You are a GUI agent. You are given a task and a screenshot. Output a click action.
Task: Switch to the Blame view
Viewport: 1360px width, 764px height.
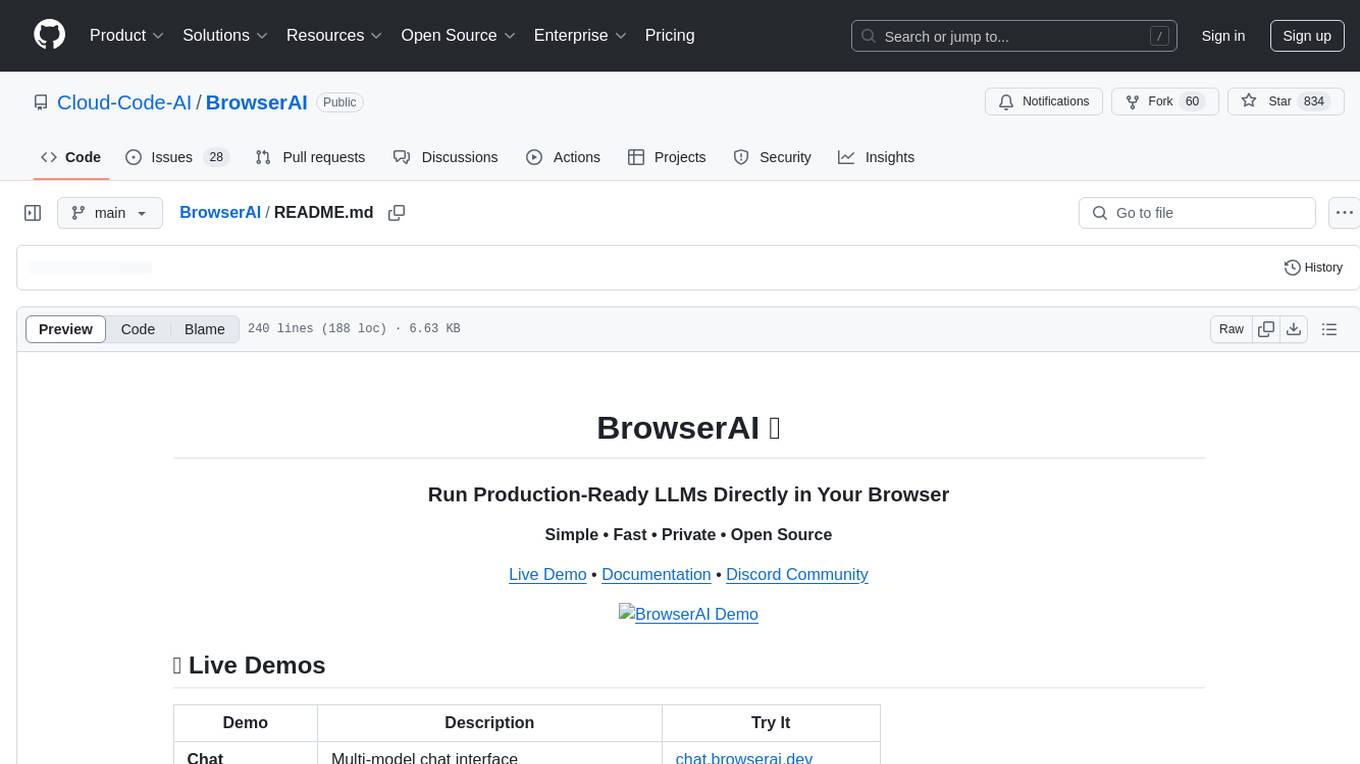pos(205,329)
